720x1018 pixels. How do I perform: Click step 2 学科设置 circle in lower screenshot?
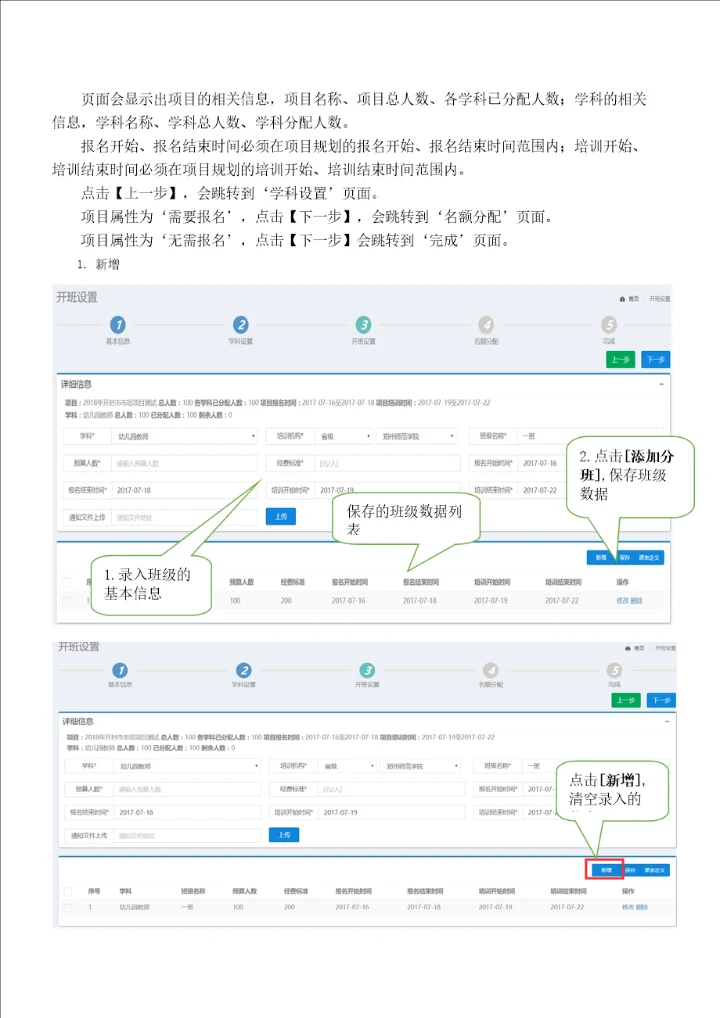(x=243, y=670)
